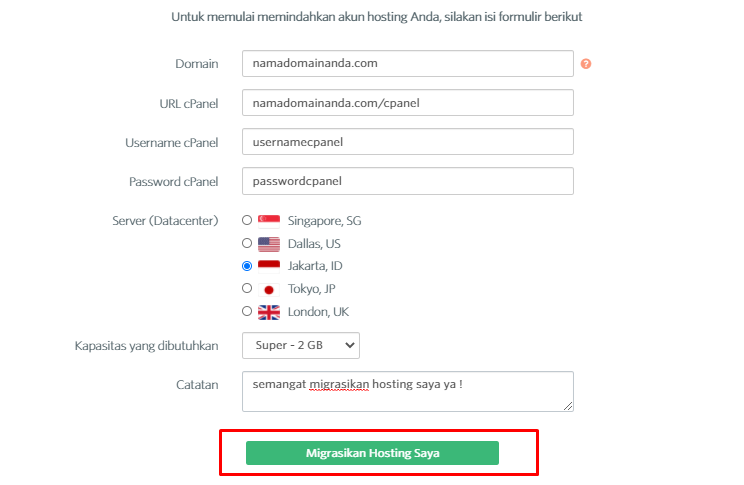Click the Singapore flag icon

tap(269, 221)
